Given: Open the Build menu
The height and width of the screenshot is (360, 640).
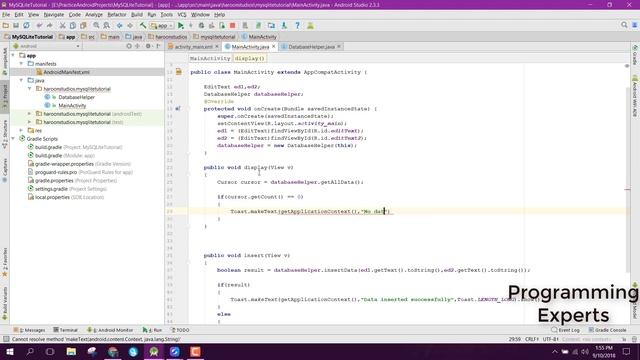Looking at the screenshot, I should click(x=137, y=15).
